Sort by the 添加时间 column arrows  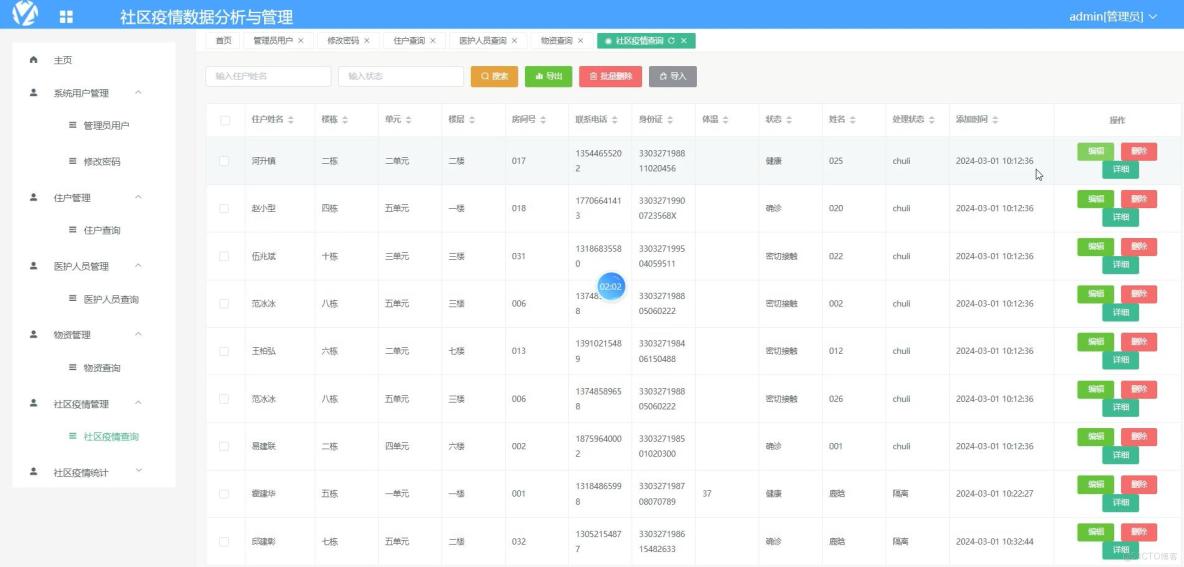tap(994, 120)
